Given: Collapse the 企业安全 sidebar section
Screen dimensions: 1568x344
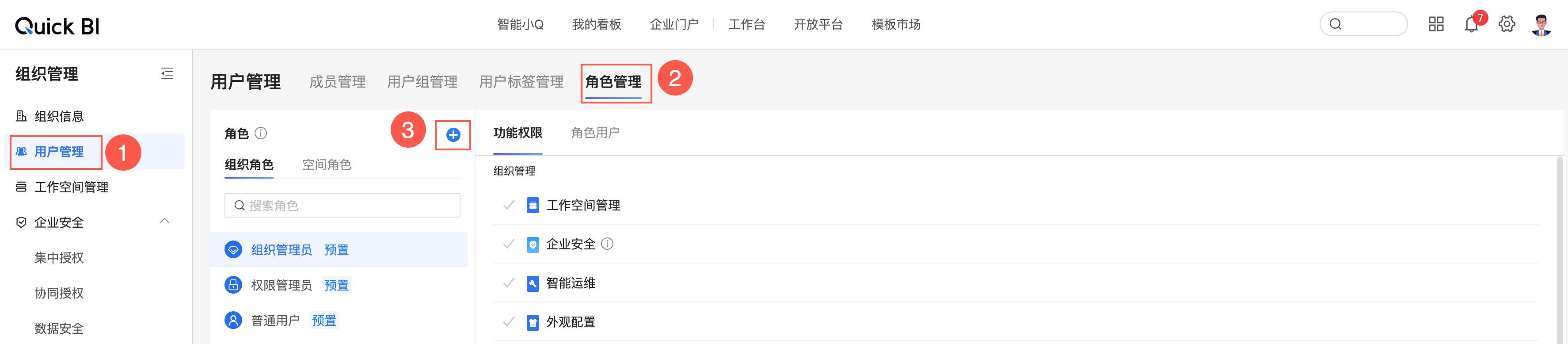Looking at the screenshot, I should (x=164, y=222).
